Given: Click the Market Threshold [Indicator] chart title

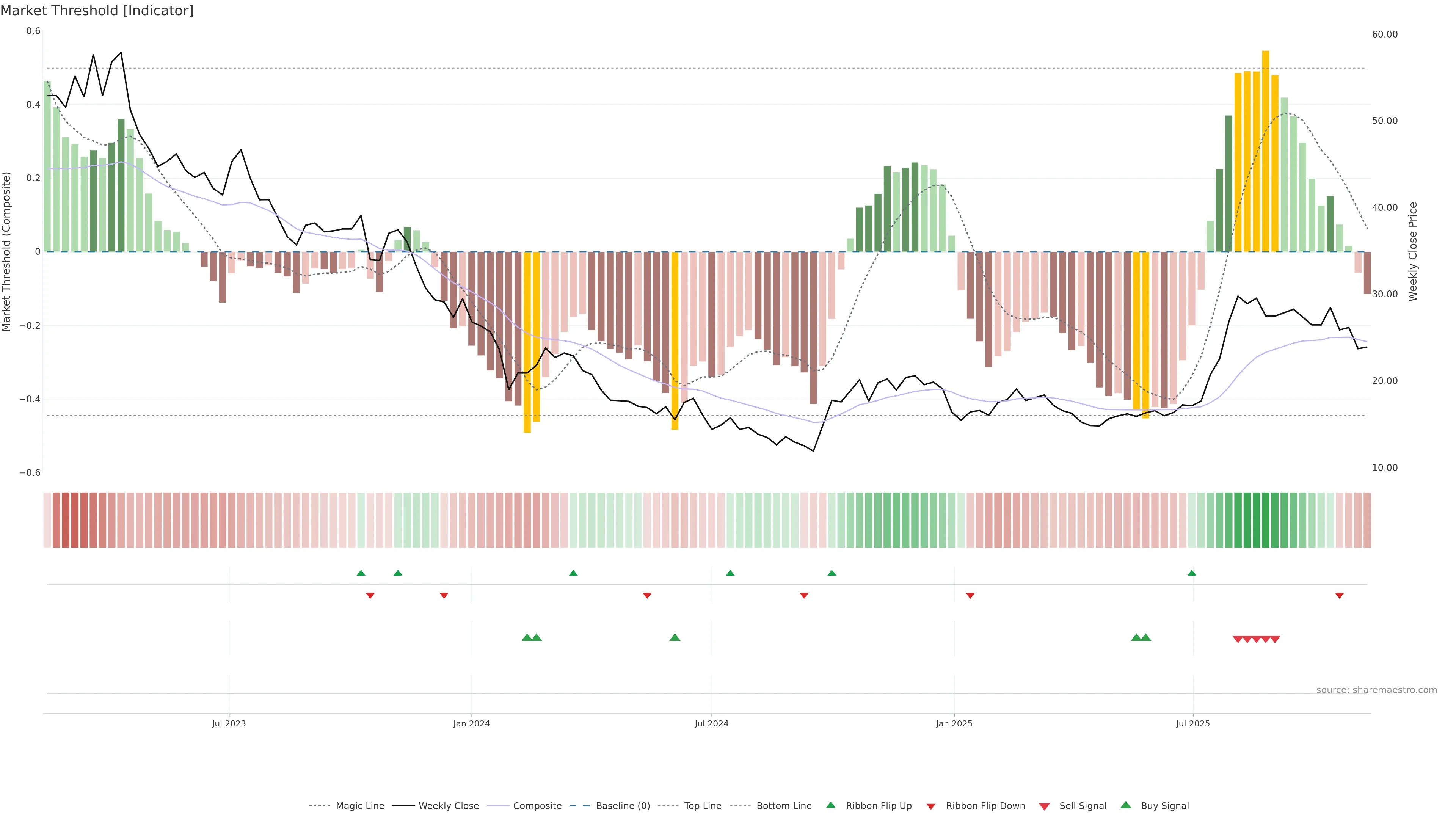Looking at the screenshot, I should click(97, 10).
